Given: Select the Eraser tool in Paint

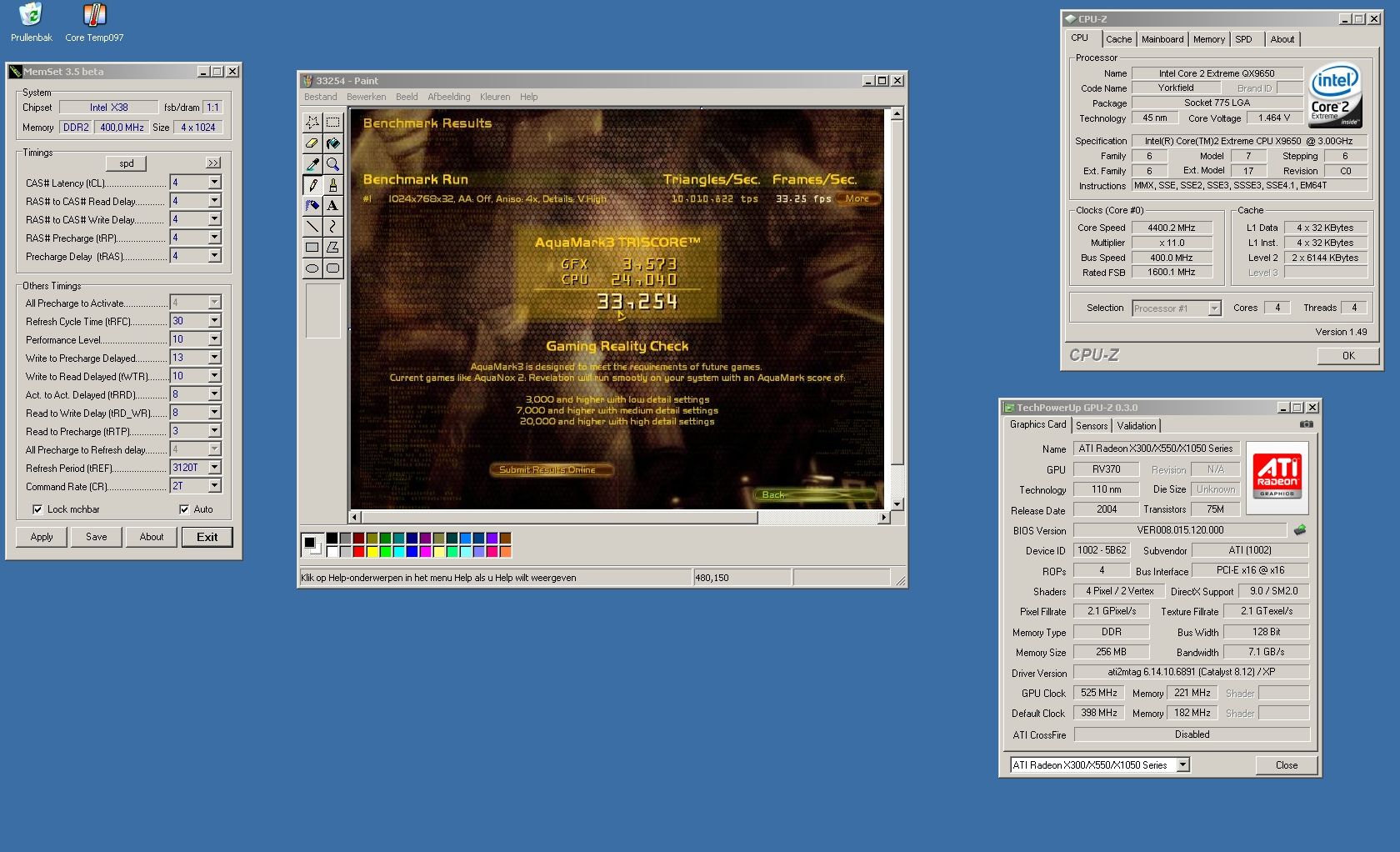Looking at the screenshot, I should click(x=312, y=143).
